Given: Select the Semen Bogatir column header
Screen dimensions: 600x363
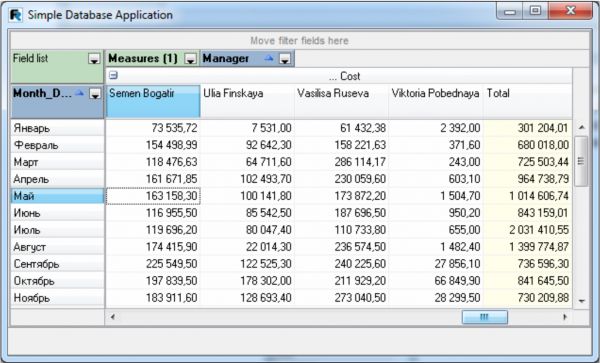Looking at the screenshot, I should click(x=153, y=101).
